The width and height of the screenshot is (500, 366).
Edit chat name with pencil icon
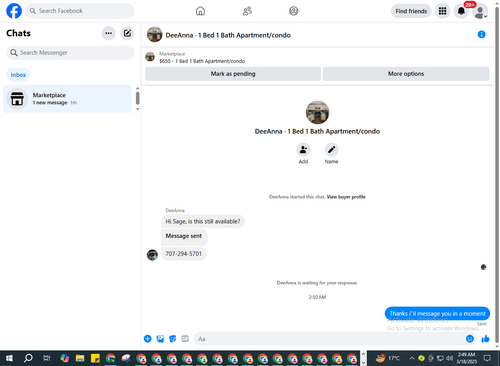coord(331,150)
